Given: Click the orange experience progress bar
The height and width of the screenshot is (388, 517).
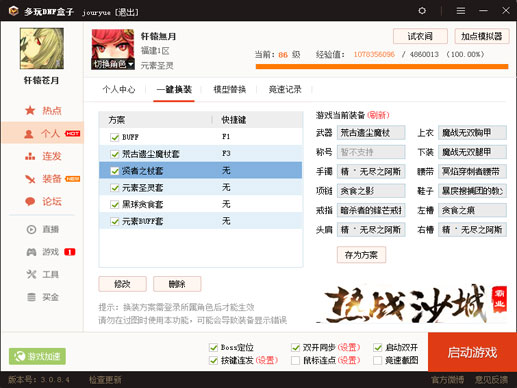Looking at the screenshot, I should 382,67.
